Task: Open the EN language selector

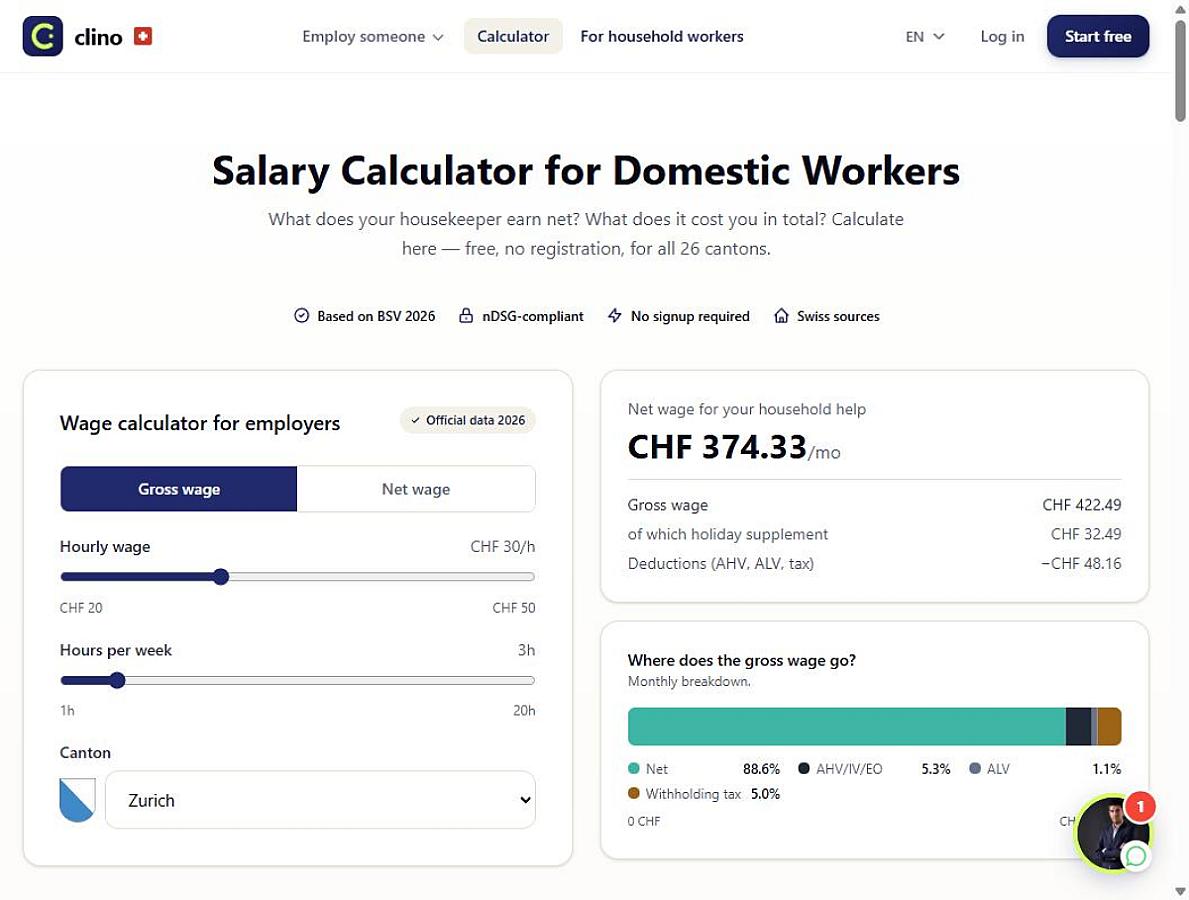Action: point(924,36)
